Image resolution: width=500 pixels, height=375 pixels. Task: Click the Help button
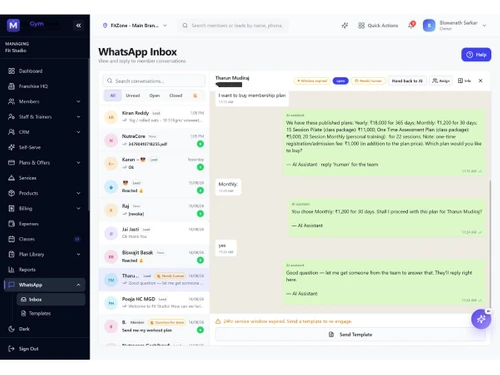[x=476, y=55]
